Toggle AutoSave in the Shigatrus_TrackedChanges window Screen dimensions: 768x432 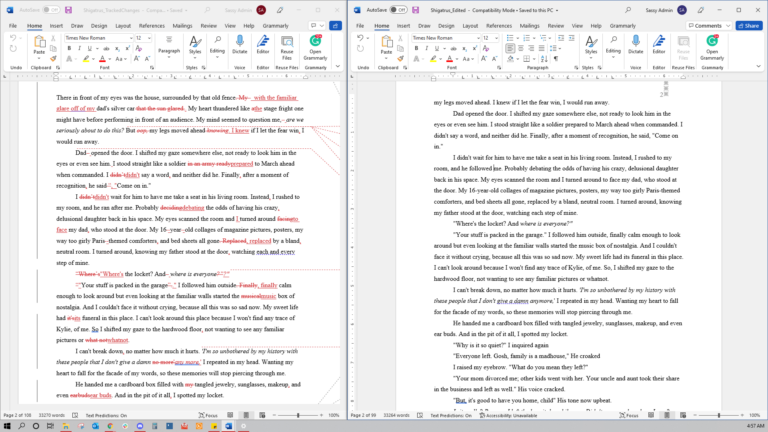pyautogui.click(x=51, y=10)
